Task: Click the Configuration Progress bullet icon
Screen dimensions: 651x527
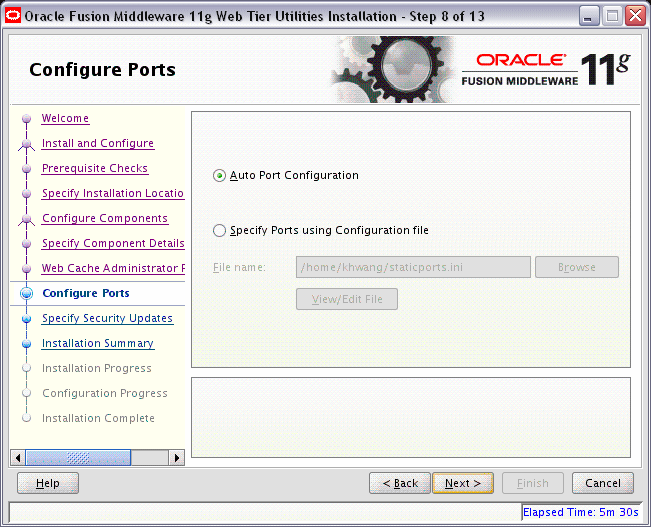Action: click(x=27, y=393)
